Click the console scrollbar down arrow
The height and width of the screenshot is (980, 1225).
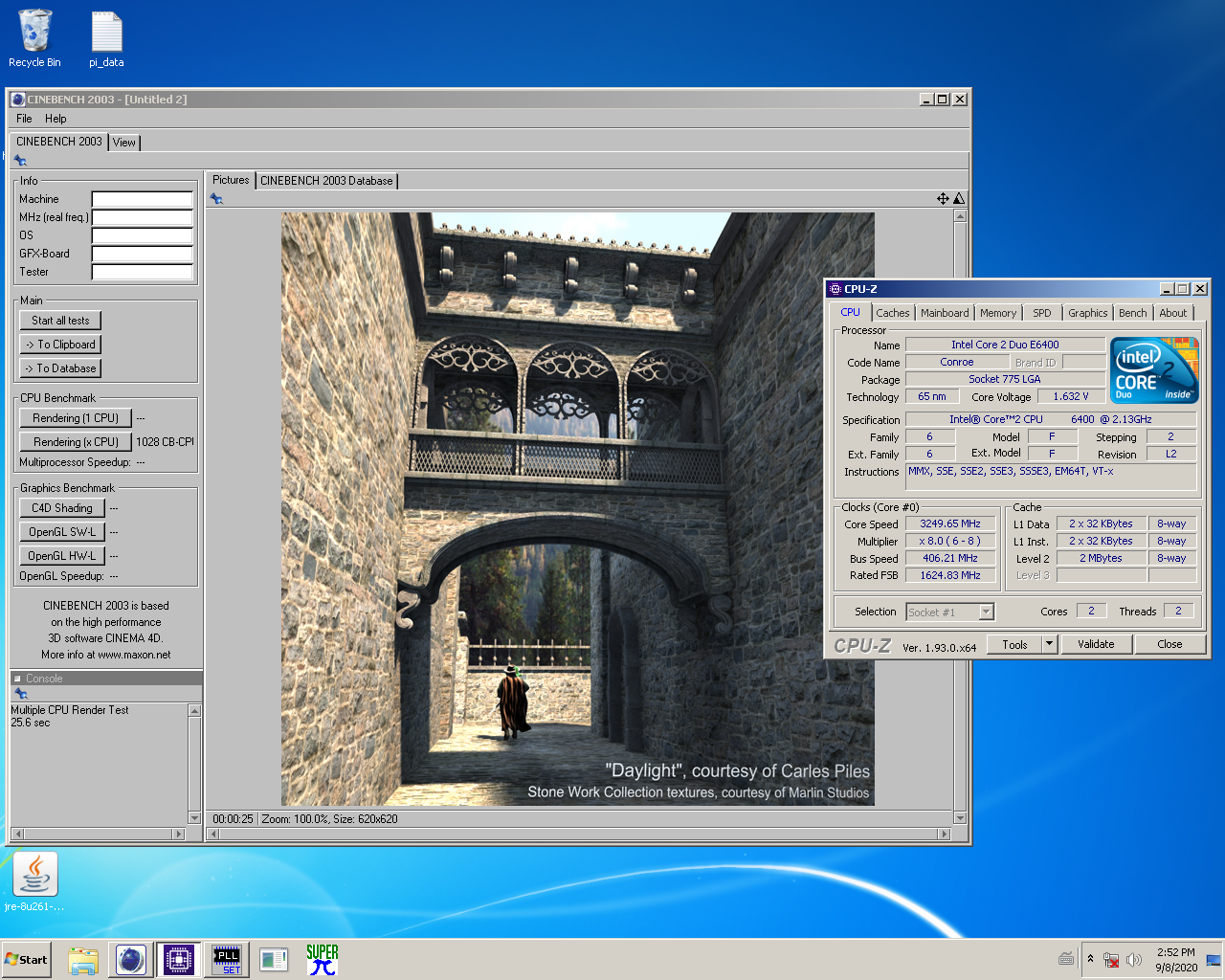point(195,818)
